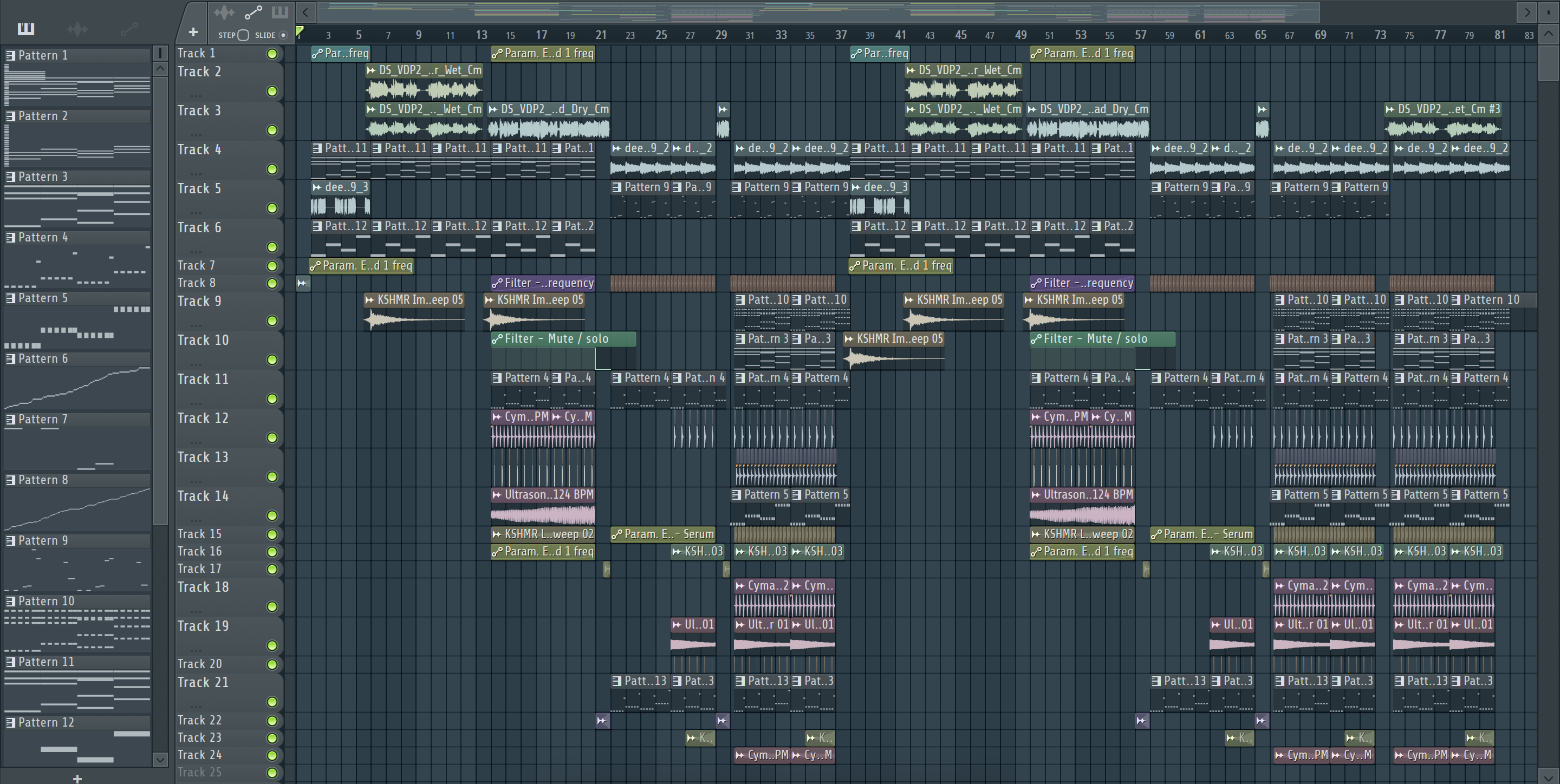Mute Track 7 using its green LED

(x=272, y=266)
